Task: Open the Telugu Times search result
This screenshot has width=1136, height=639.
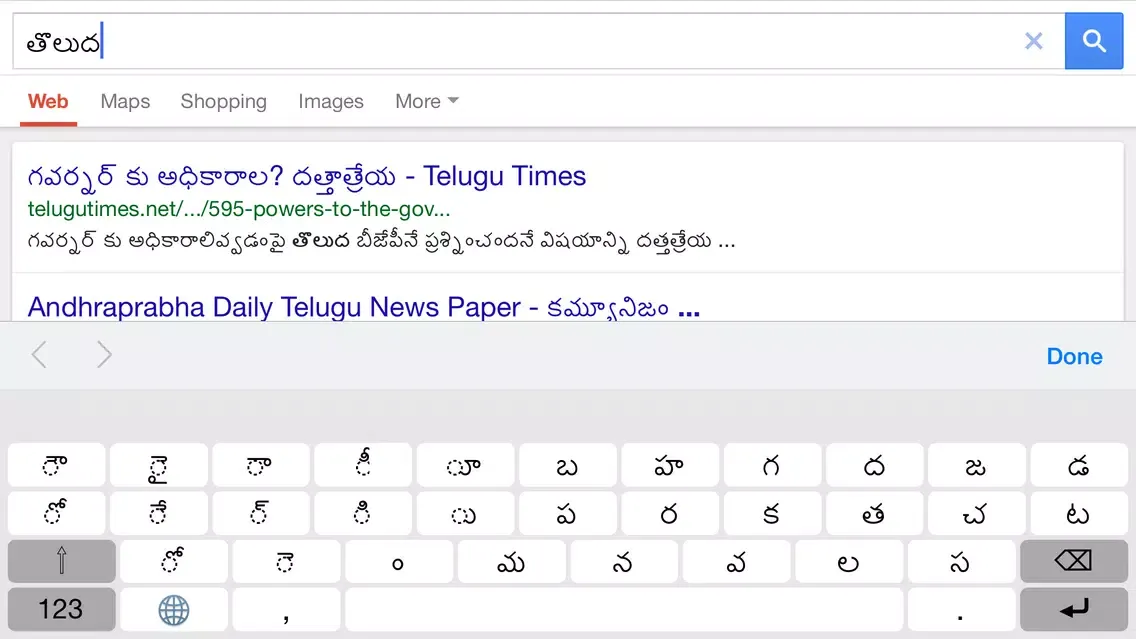Action: point(306,177)
